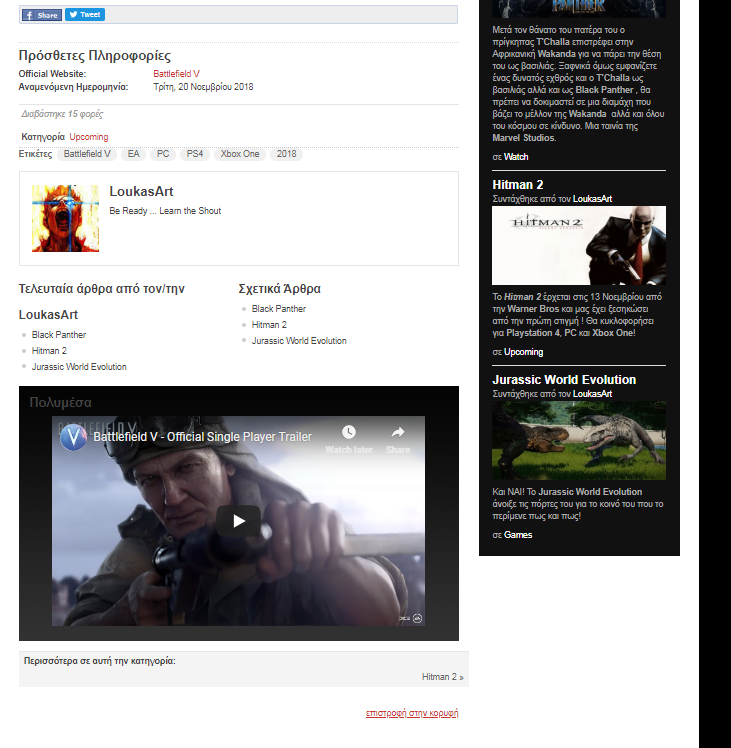Open Upcoming category under Hitman 2 sidebar
This screenshot has width=731, height=748.
523,352
